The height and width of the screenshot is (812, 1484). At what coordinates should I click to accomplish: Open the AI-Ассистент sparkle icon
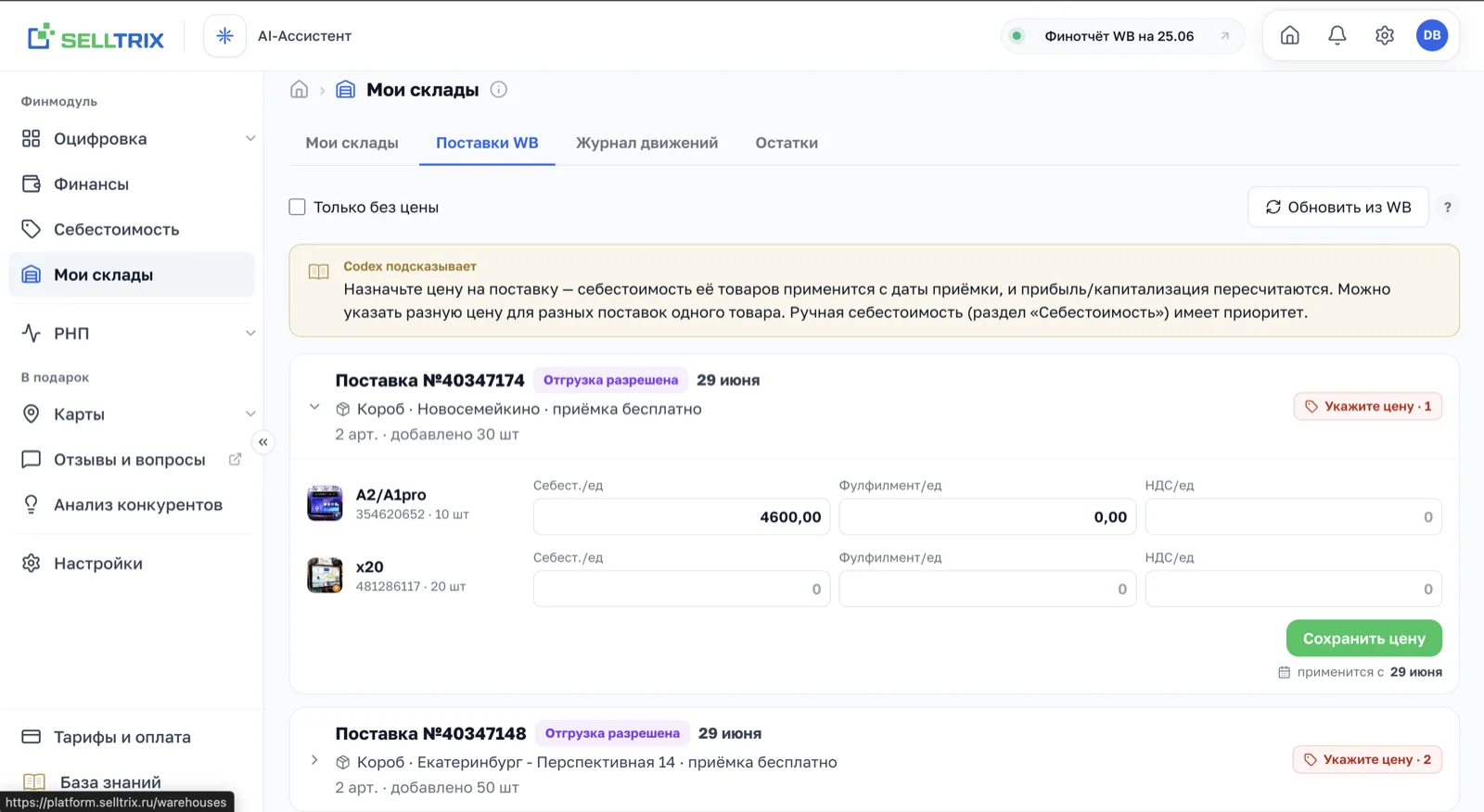(224, 36)
